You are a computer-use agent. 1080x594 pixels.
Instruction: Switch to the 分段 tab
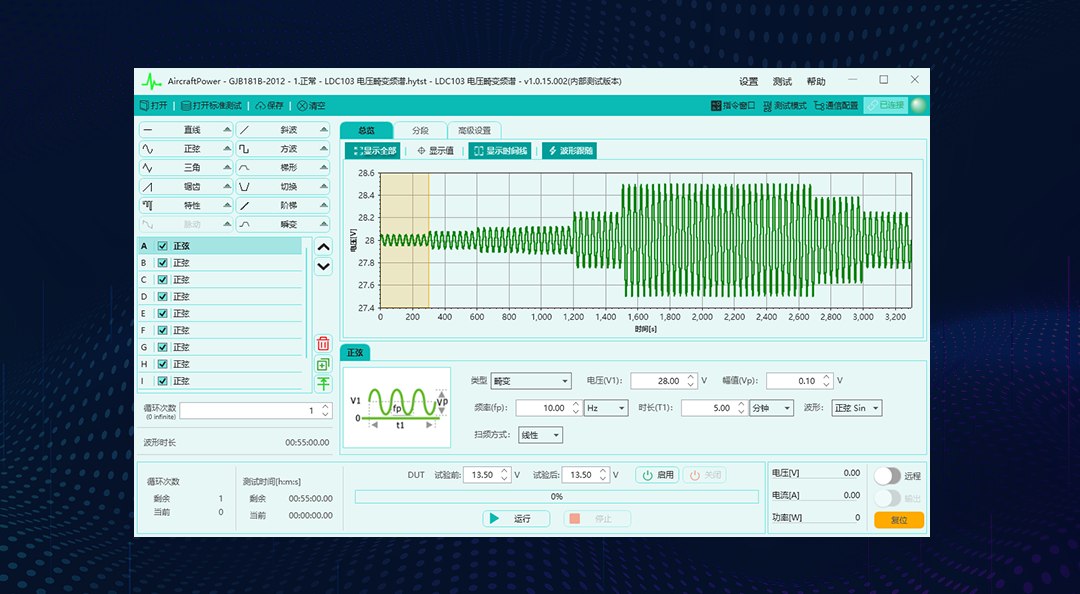(420, 130)
